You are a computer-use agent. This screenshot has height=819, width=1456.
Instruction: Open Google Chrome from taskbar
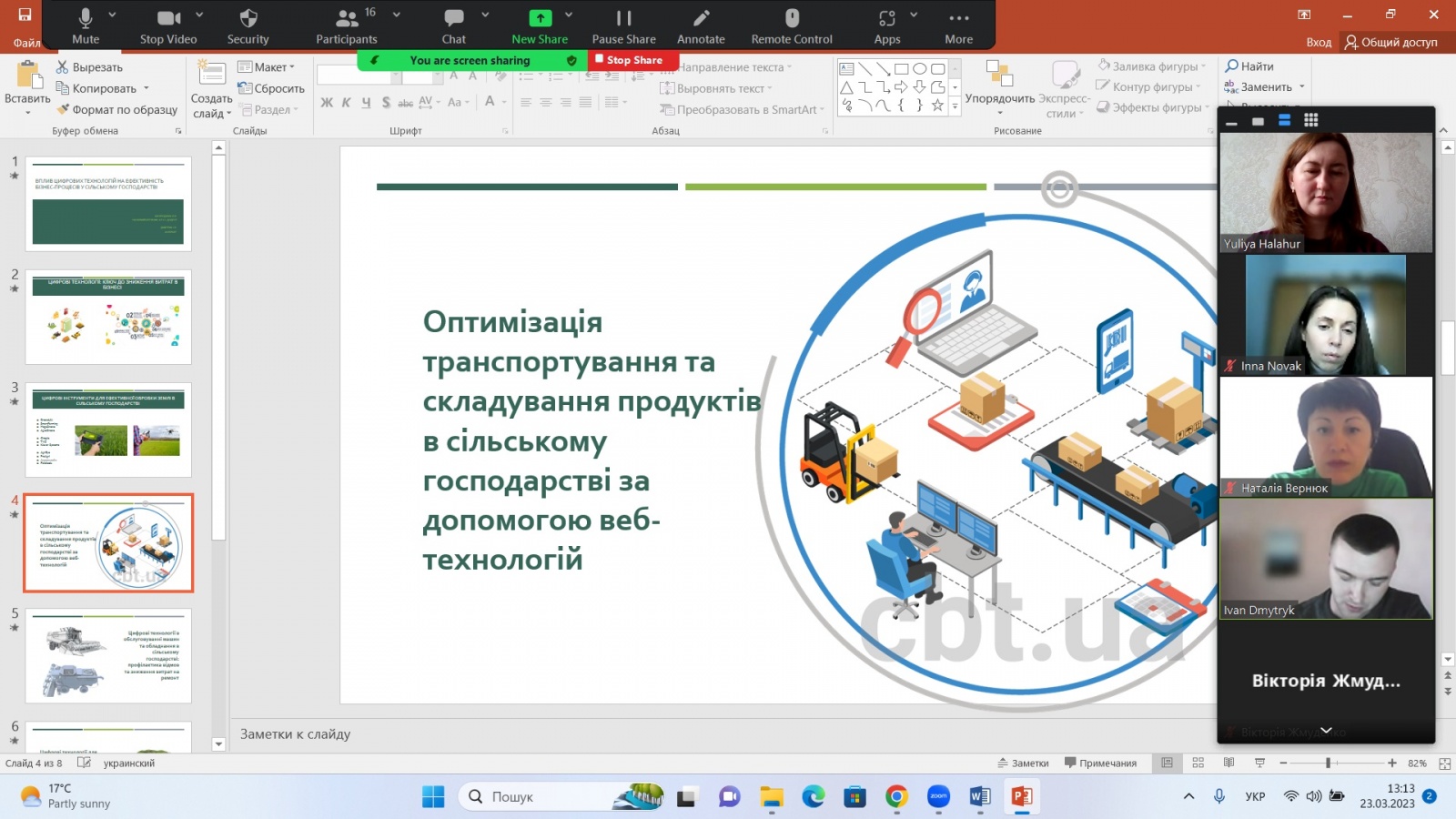tap(896, 797)
